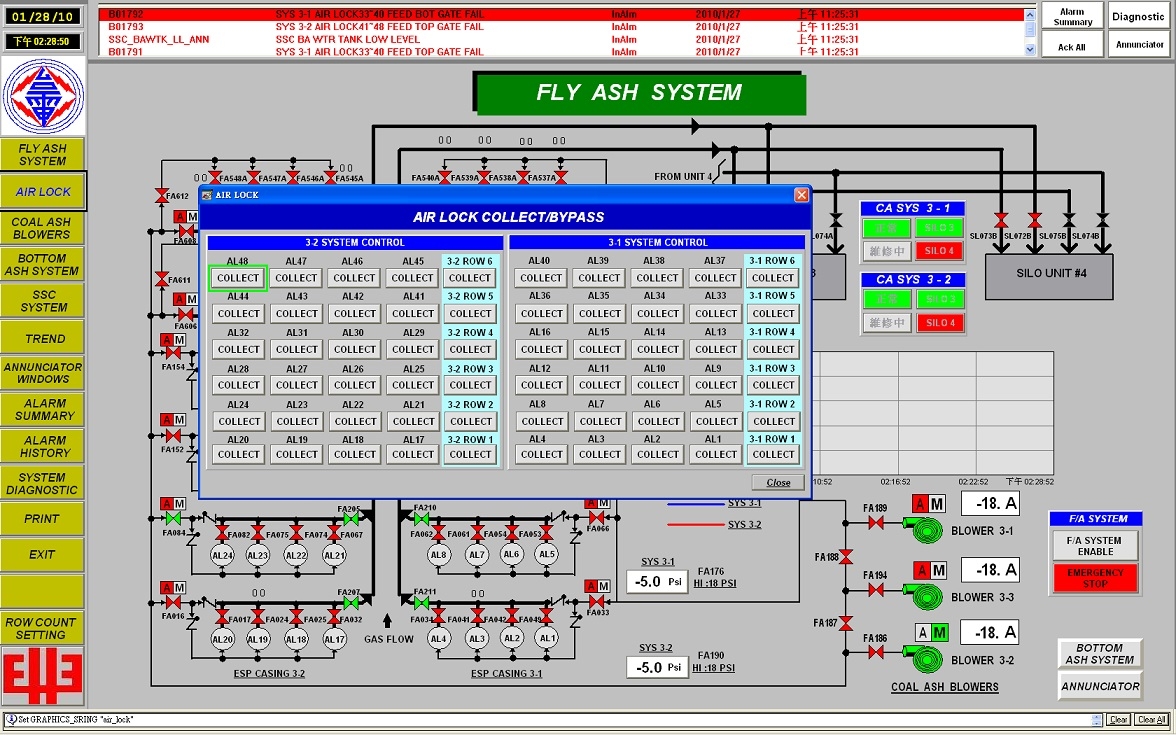
Task: Click SYS 3-1 pressure value -5.0 Psi
Action: (x=657, y=581)
